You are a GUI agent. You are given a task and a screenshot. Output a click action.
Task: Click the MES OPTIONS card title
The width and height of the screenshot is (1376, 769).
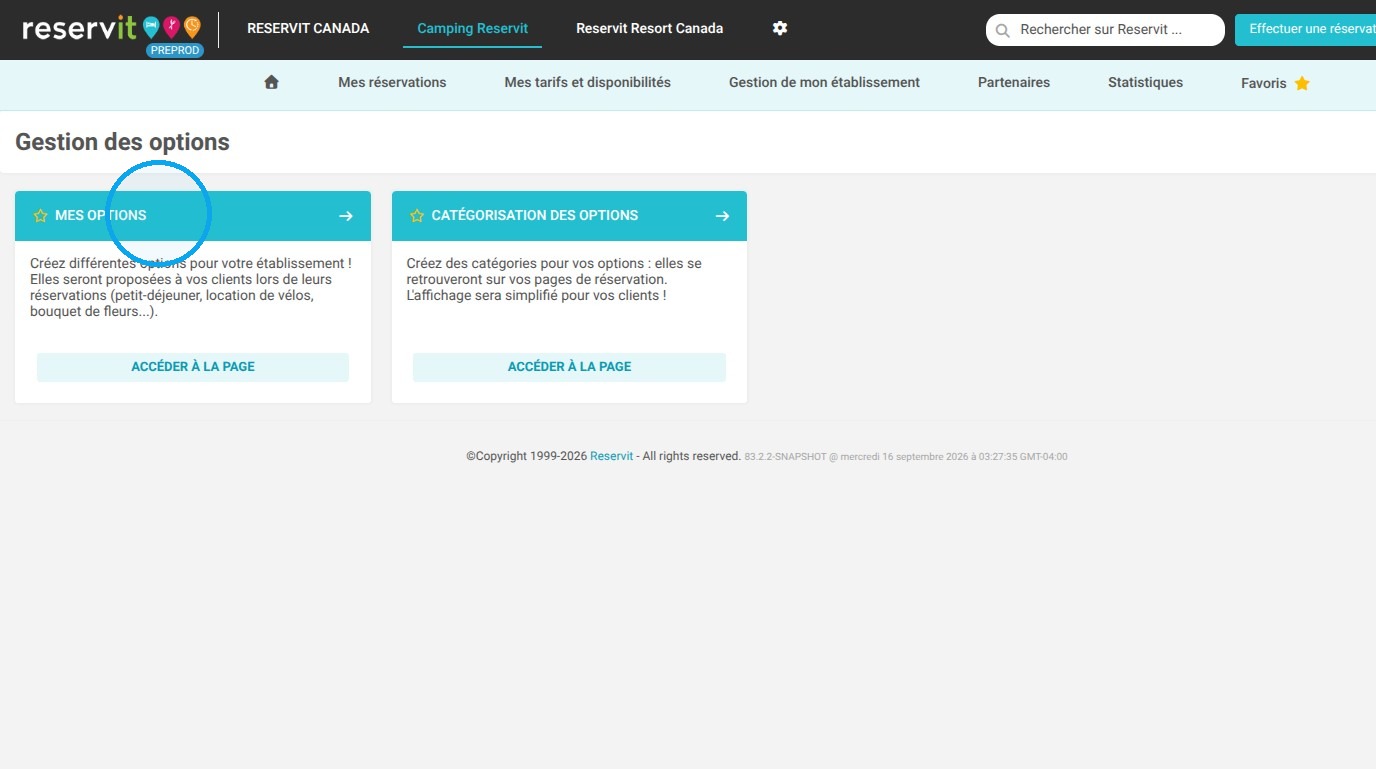point(101,216)
